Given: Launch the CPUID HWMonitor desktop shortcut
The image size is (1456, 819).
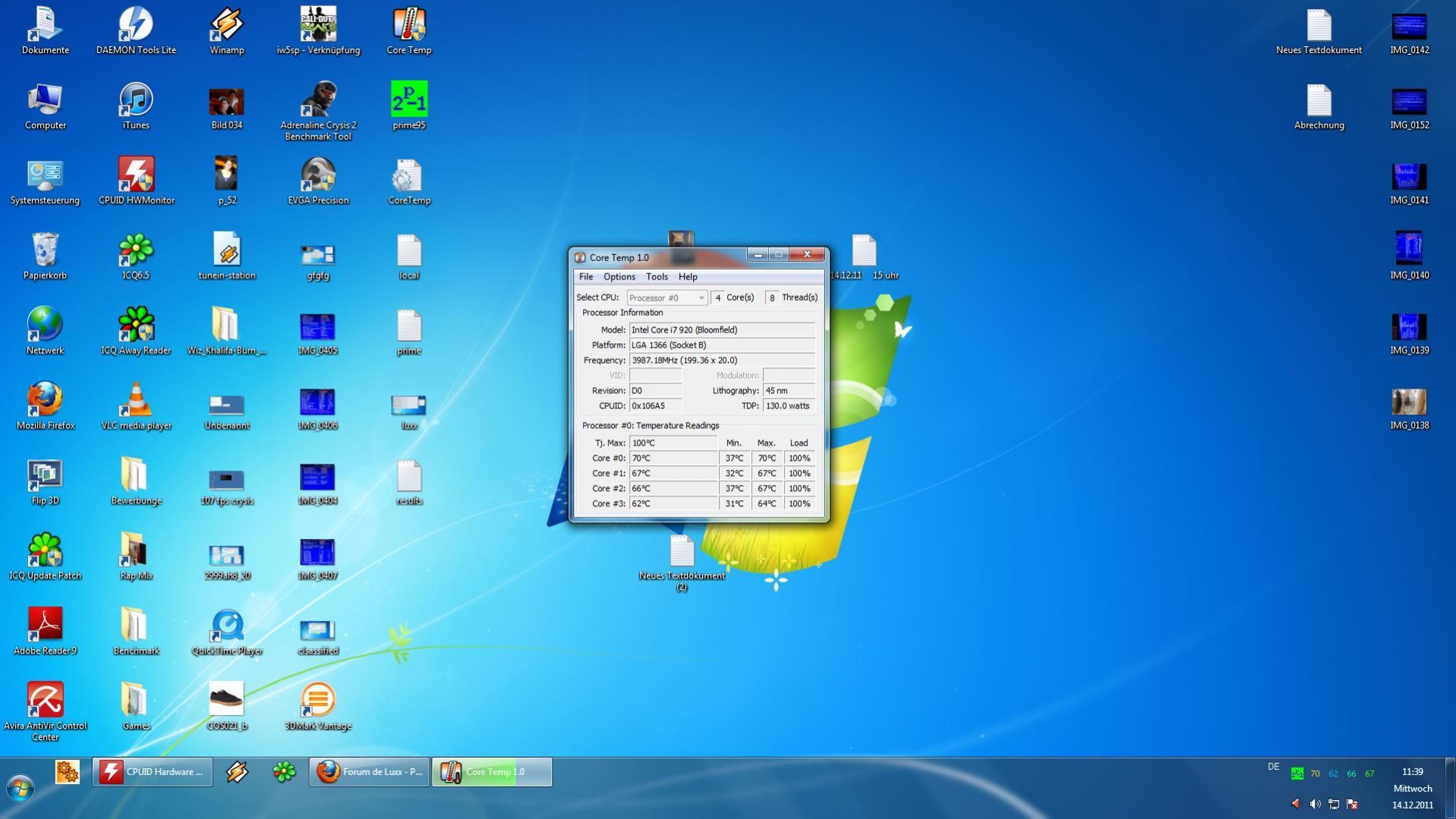Looking at the screenshot, I should (136, 181).
